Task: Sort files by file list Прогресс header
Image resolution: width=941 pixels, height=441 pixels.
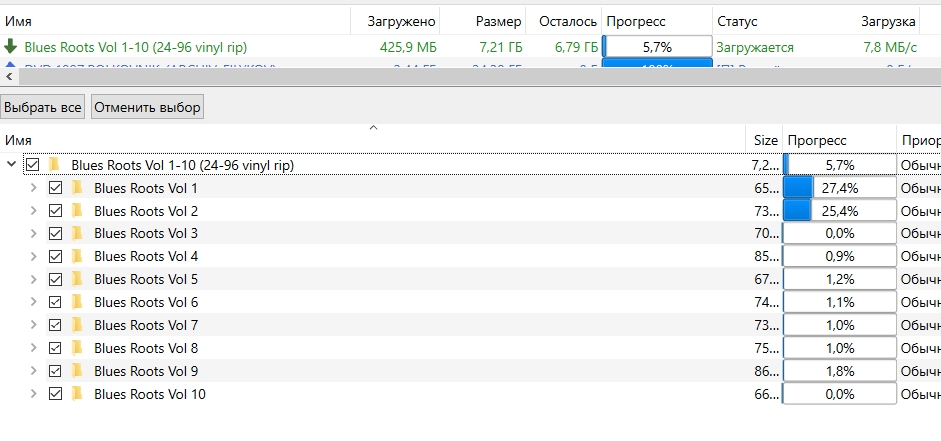Action: (840, 140)
